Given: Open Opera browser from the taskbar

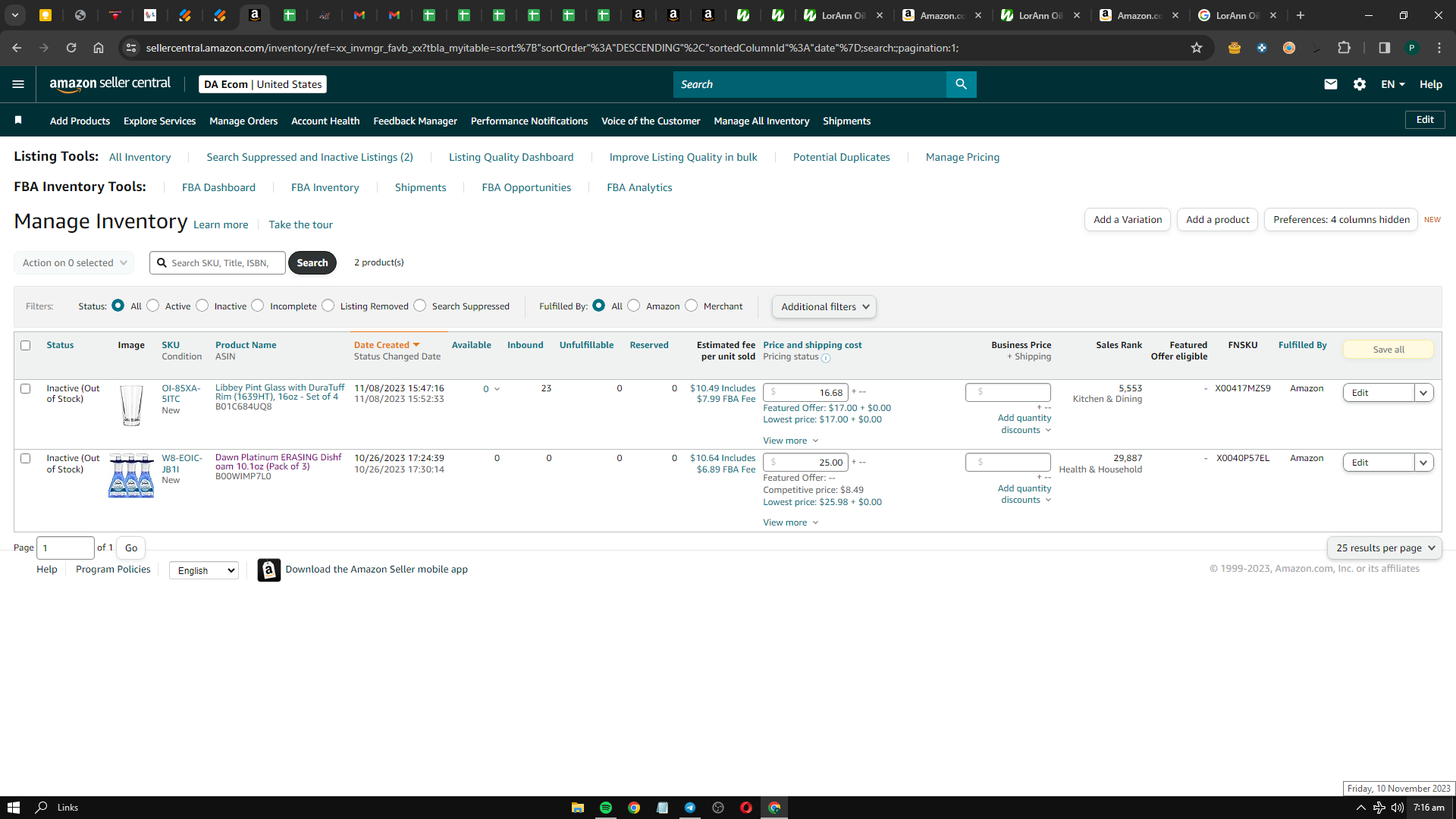Looking at the screenshot, I should pyautogui.click(x=746, y=808).
